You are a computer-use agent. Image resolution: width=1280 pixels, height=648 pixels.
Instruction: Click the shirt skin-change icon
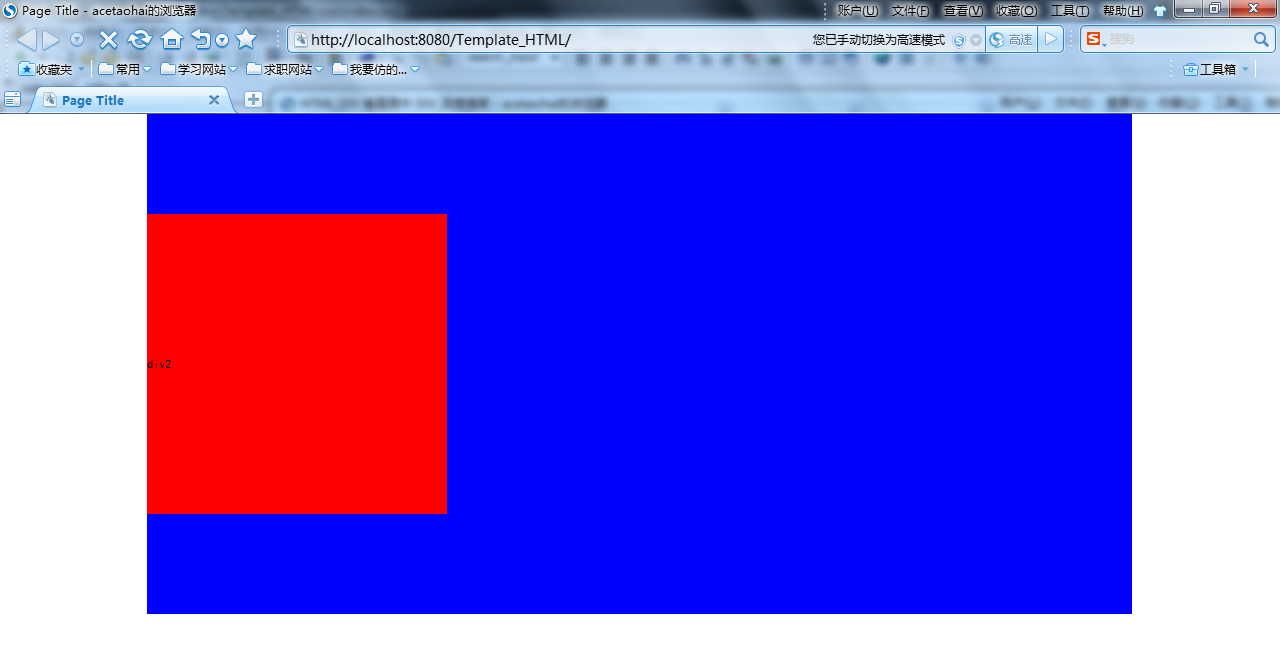(1160, 11)
